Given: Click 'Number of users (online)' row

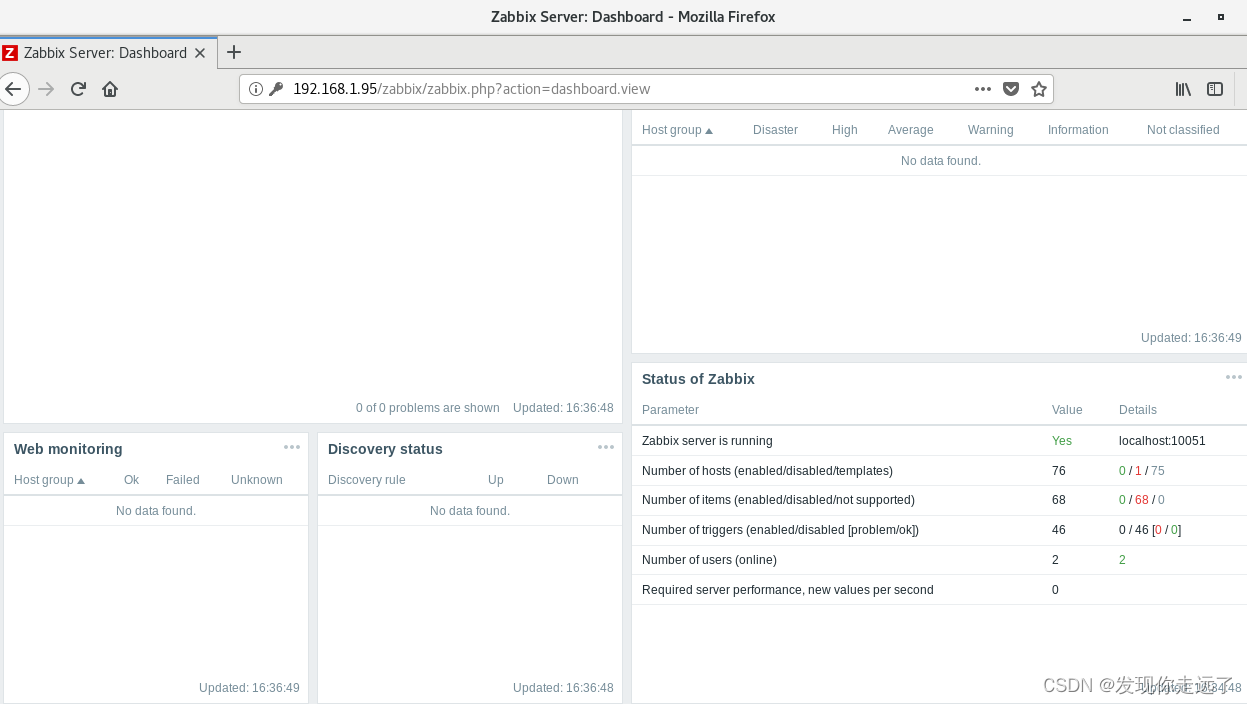Looking at the screenshot, I should (x=939, y=560).
